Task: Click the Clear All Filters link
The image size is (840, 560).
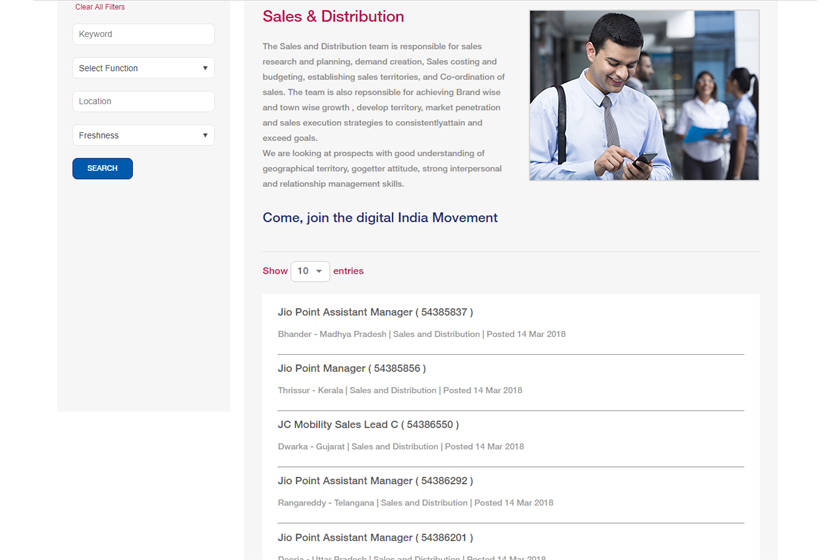Action: 100,7
